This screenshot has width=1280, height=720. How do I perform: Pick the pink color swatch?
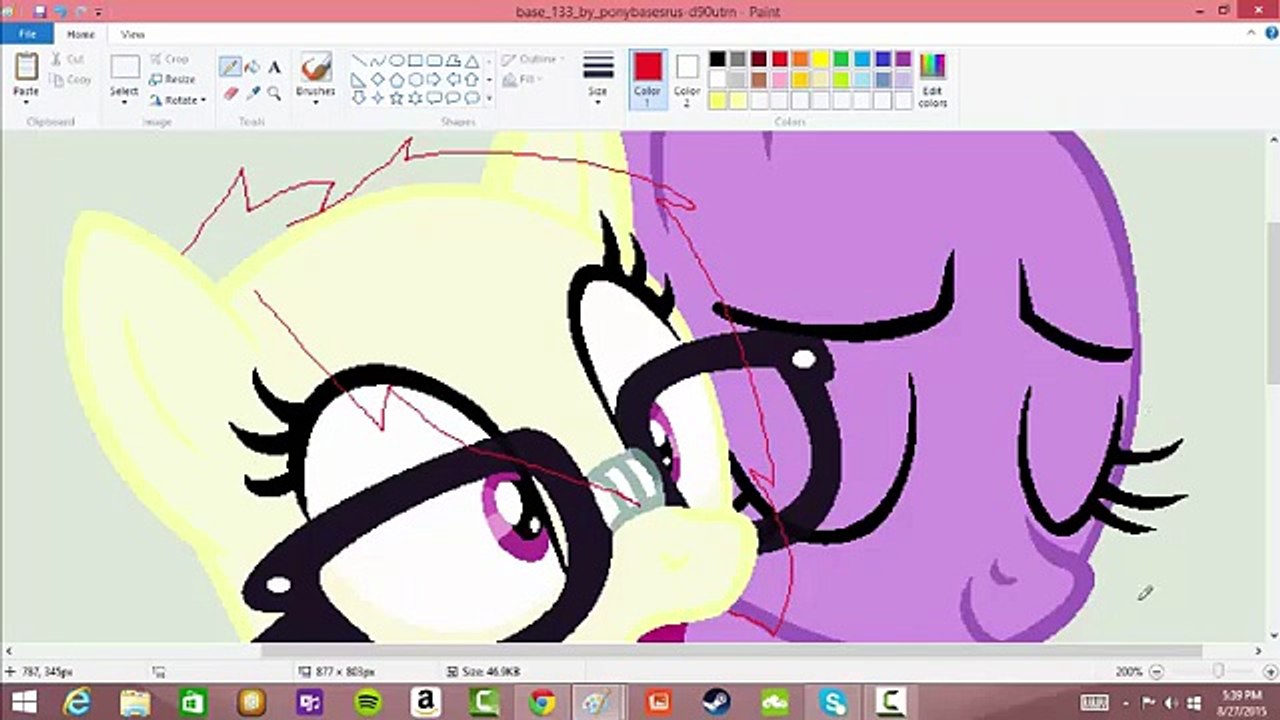coord(779,79)
